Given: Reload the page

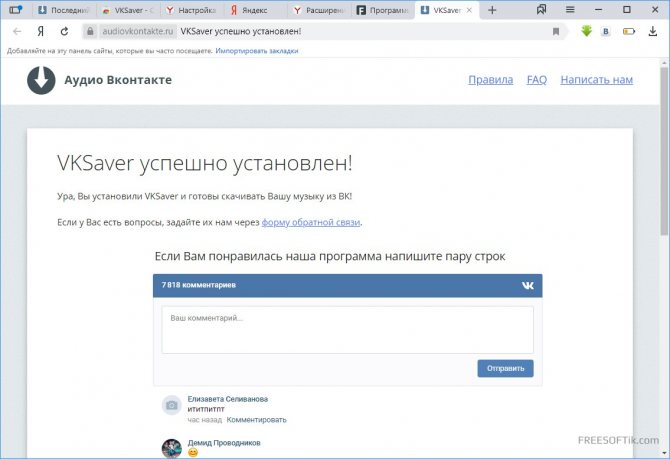Looking at the screenshot, I should [x=64, y=31].
